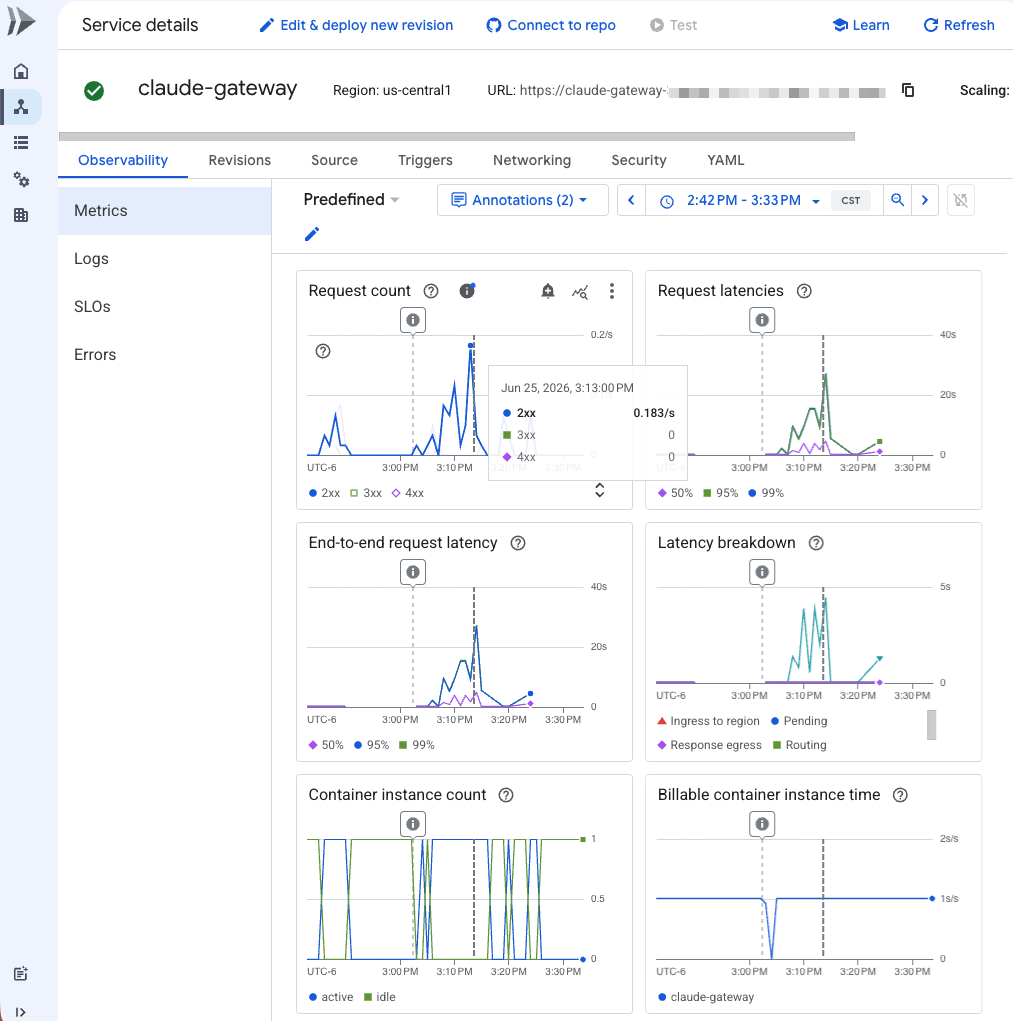Create alert with bell icon on Request count
The width and height of the screenshot is (1013, 1021).
[x=548, y=291]
